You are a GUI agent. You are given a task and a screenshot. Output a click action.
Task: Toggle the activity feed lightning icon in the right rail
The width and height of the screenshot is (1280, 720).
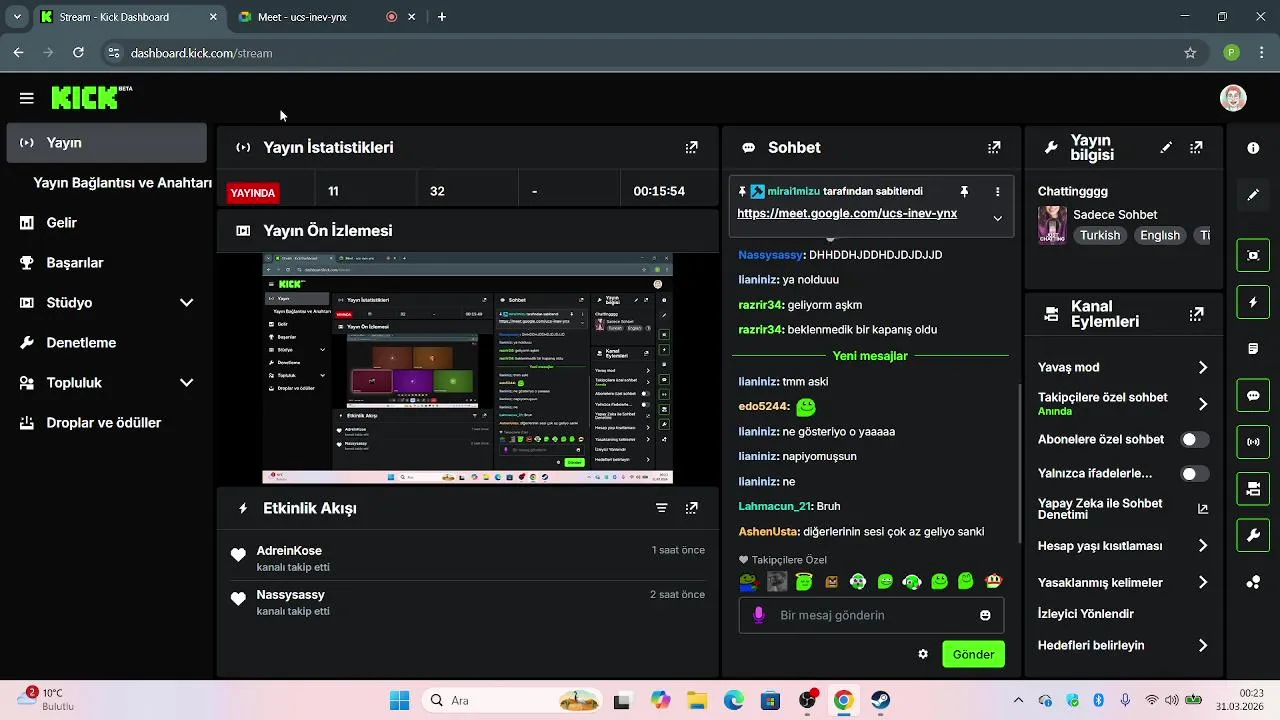[x=1253, y=302]
